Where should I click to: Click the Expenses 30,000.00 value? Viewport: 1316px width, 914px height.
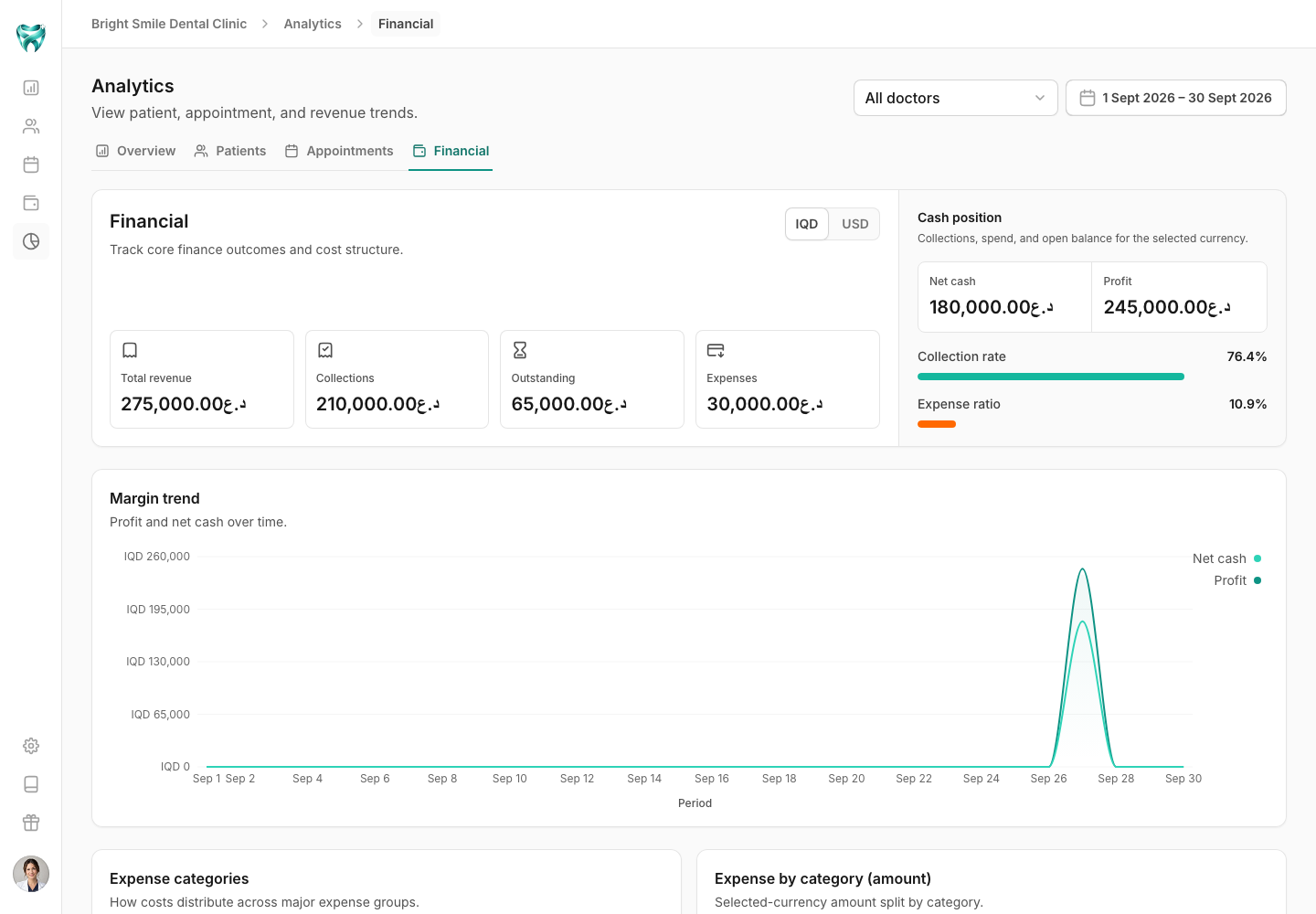765,404
